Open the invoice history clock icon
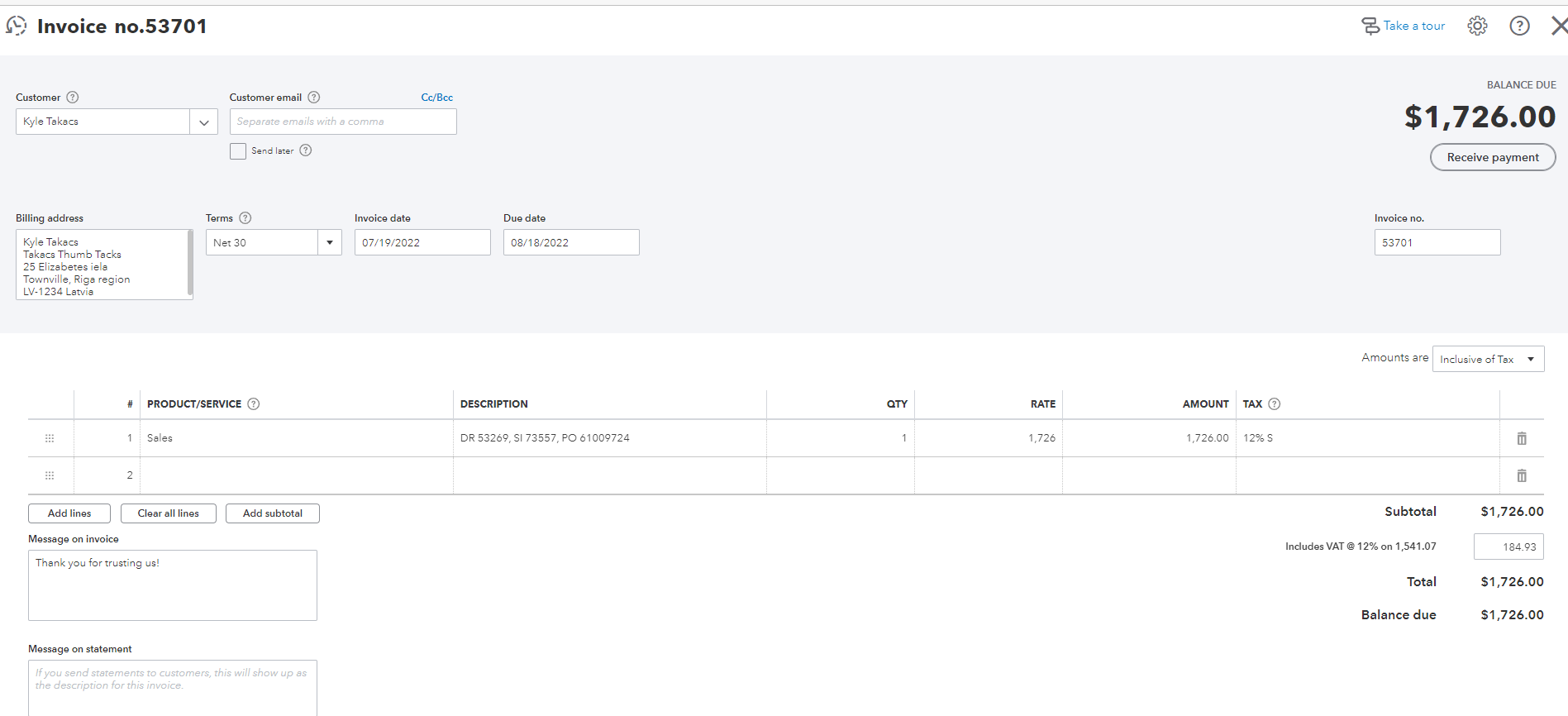 pos(17,26)
